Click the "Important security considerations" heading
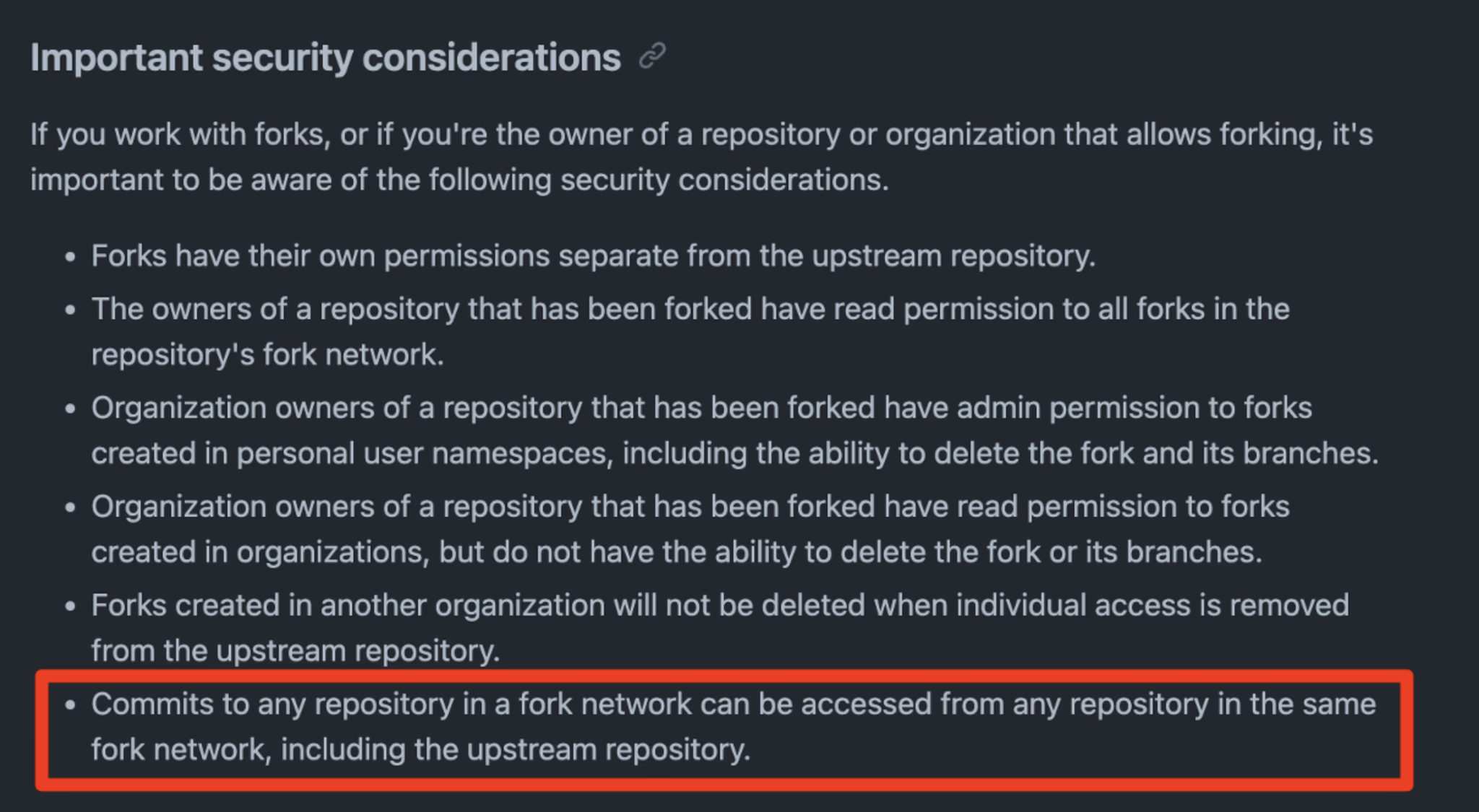The width and height of the screenshot is (1479, 812). pyautogui.click(x=325, y=58)
